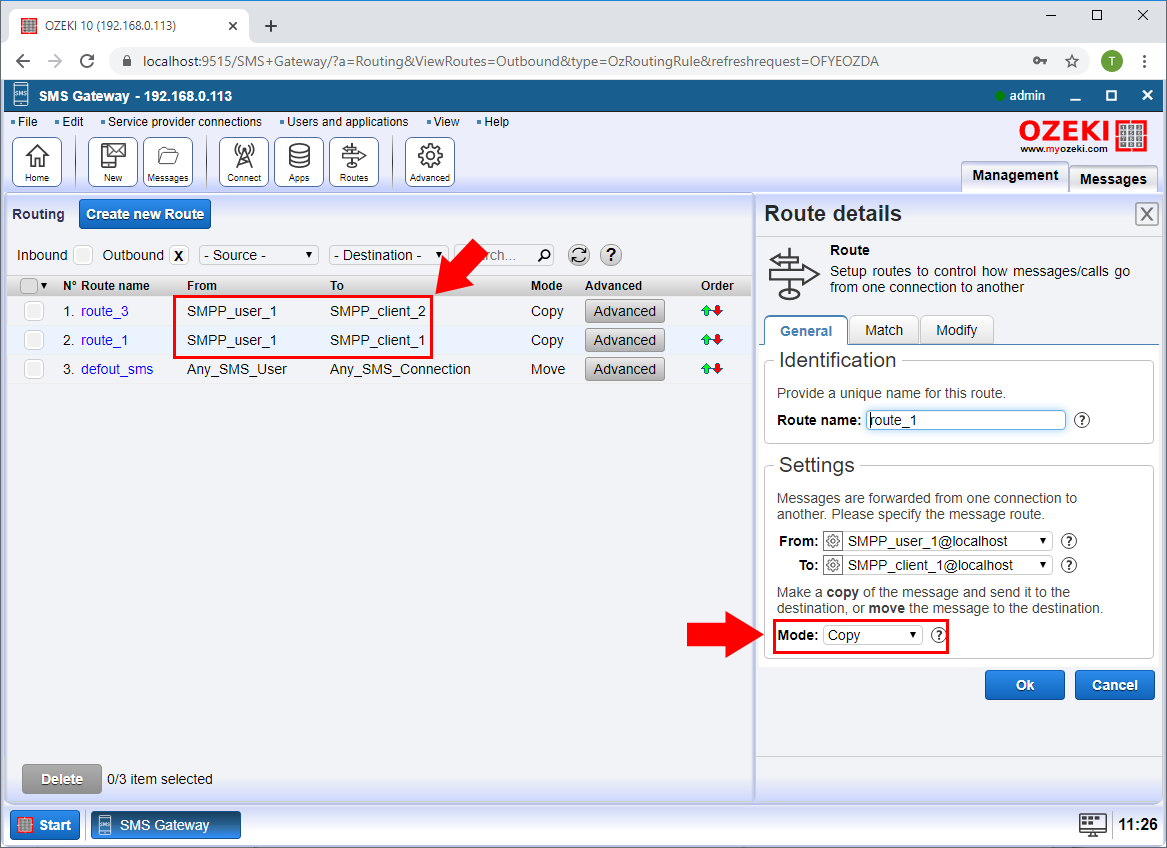Click the taskbar display monitor icon
This screenshot has height=848, width=1167.
1093,825
